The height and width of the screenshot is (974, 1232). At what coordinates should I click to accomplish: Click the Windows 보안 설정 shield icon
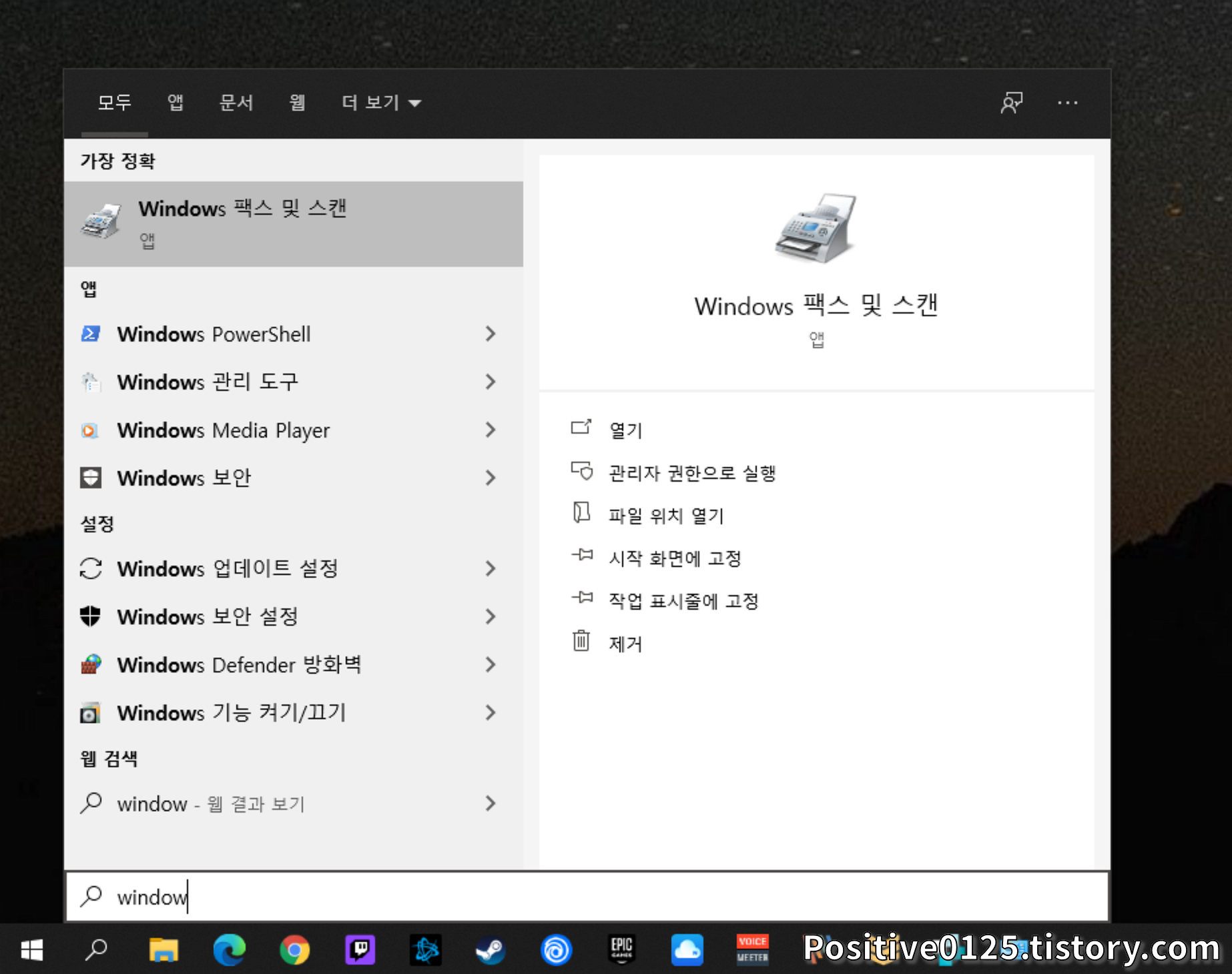(91, 616)
